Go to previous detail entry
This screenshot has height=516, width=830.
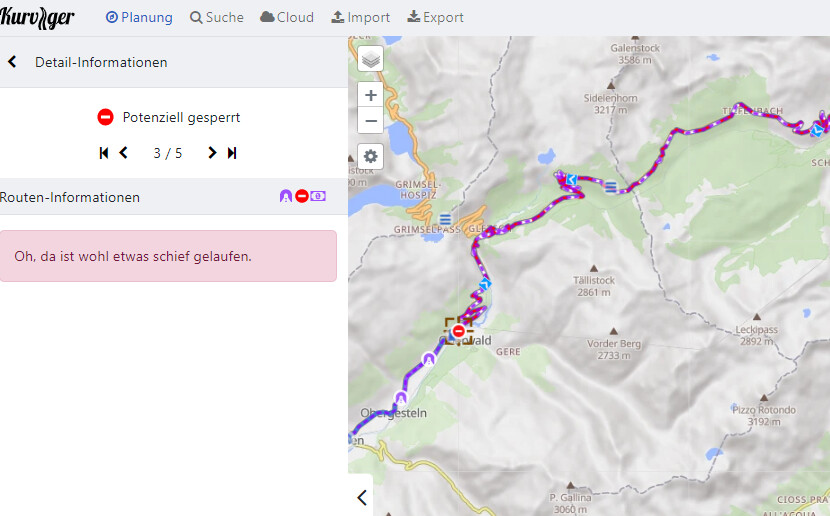click(x=124, y=153)
